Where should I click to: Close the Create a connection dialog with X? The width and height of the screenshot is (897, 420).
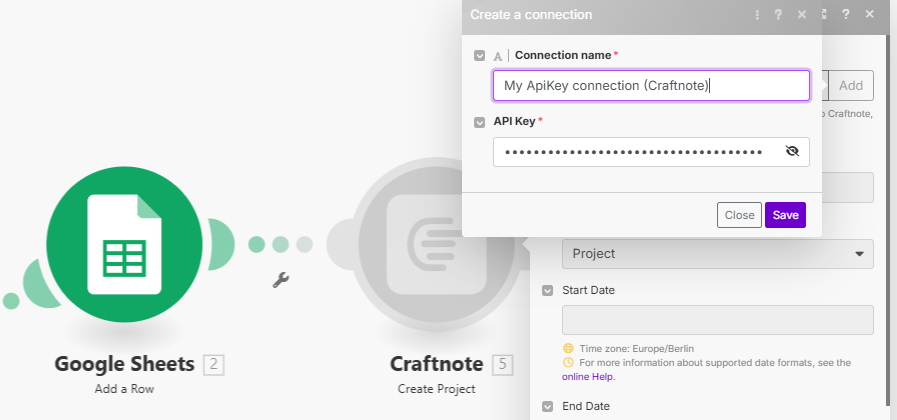[802, 15]
